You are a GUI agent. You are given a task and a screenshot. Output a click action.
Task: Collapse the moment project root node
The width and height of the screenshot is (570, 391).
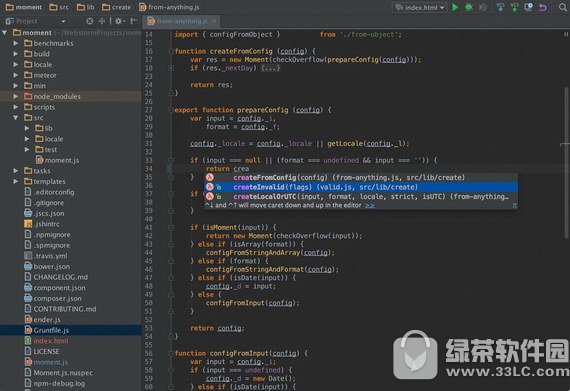click(x=5, y=33)
